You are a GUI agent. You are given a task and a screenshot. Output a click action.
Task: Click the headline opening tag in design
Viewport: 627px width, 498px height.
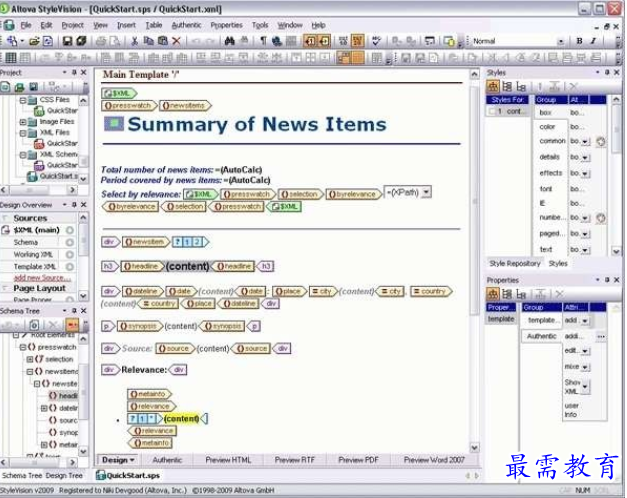click(142, 266)
